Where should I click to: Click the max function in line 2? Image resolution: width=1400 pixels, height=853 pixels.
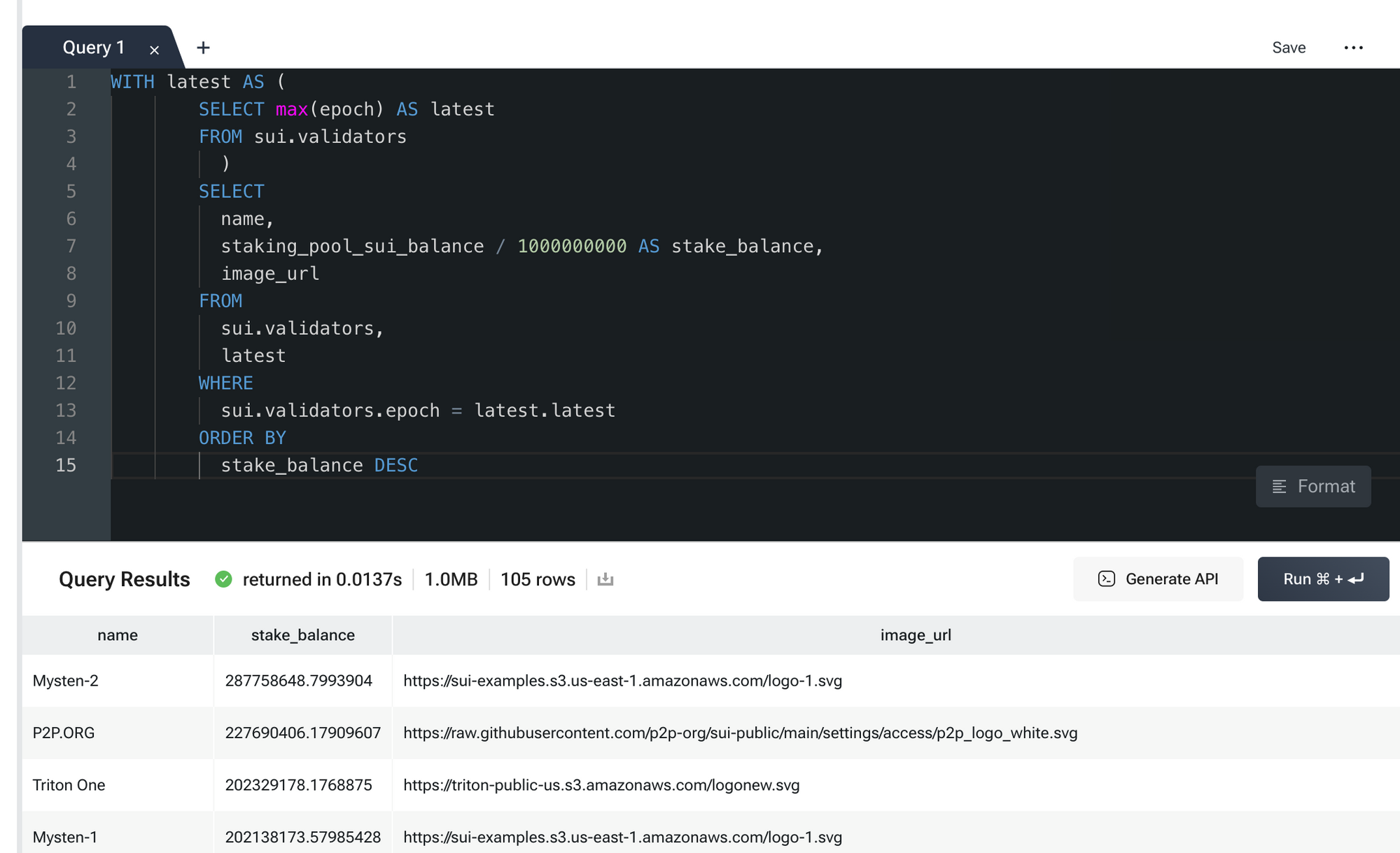pos(292,109)
